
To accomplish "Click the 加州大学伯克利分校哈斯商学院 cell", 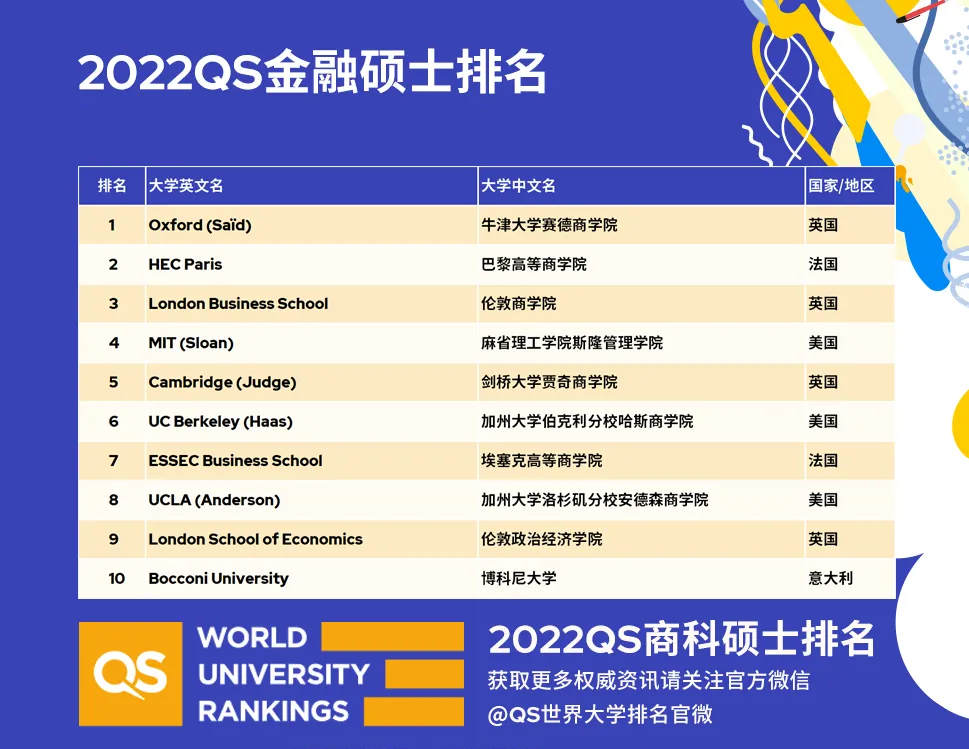I will [x=641, y=421].
